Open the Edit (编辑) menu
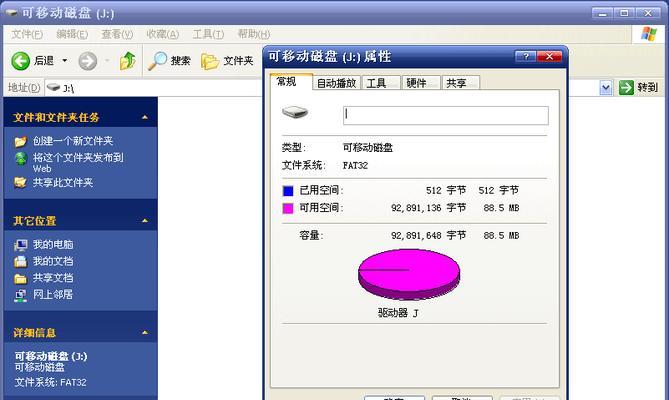 point(72,34)
